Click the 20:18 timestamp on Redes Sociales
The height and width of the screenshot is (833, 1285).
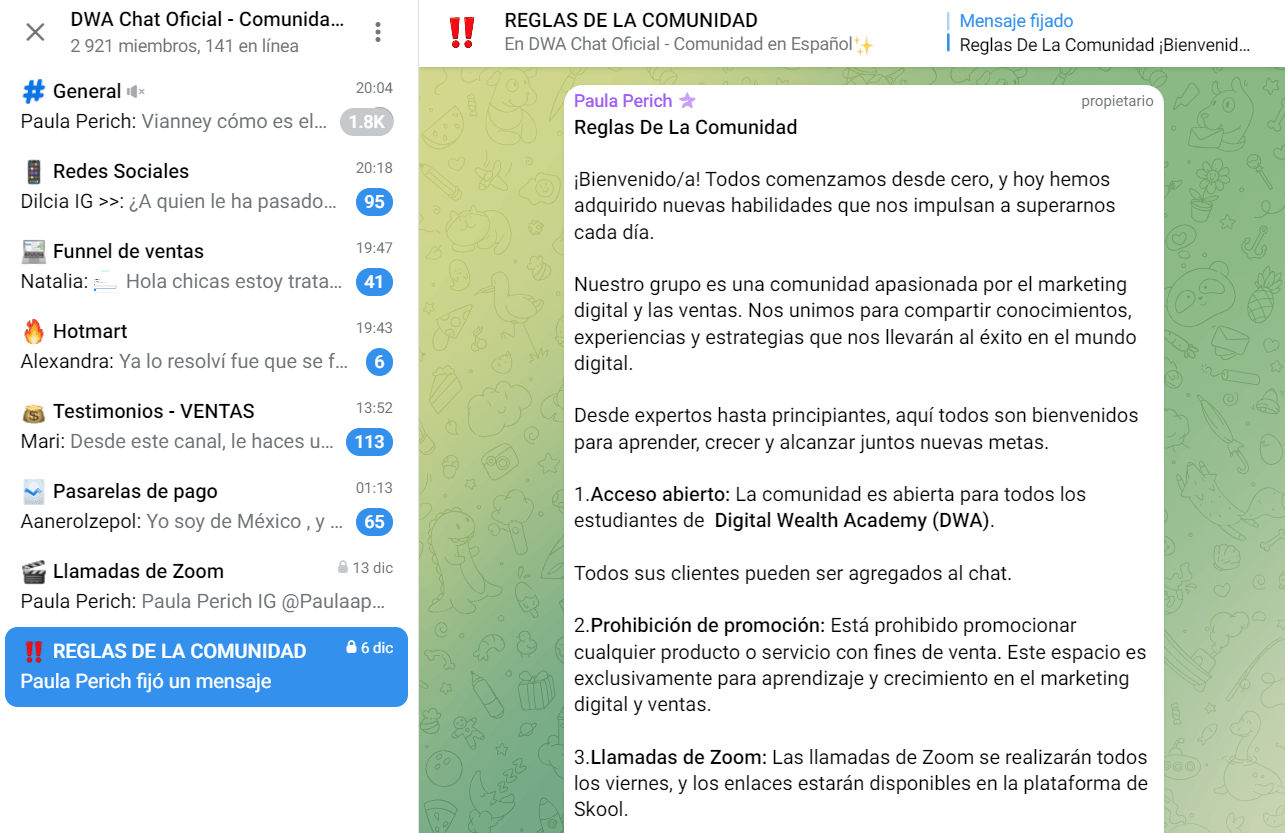tap(374, 168)
